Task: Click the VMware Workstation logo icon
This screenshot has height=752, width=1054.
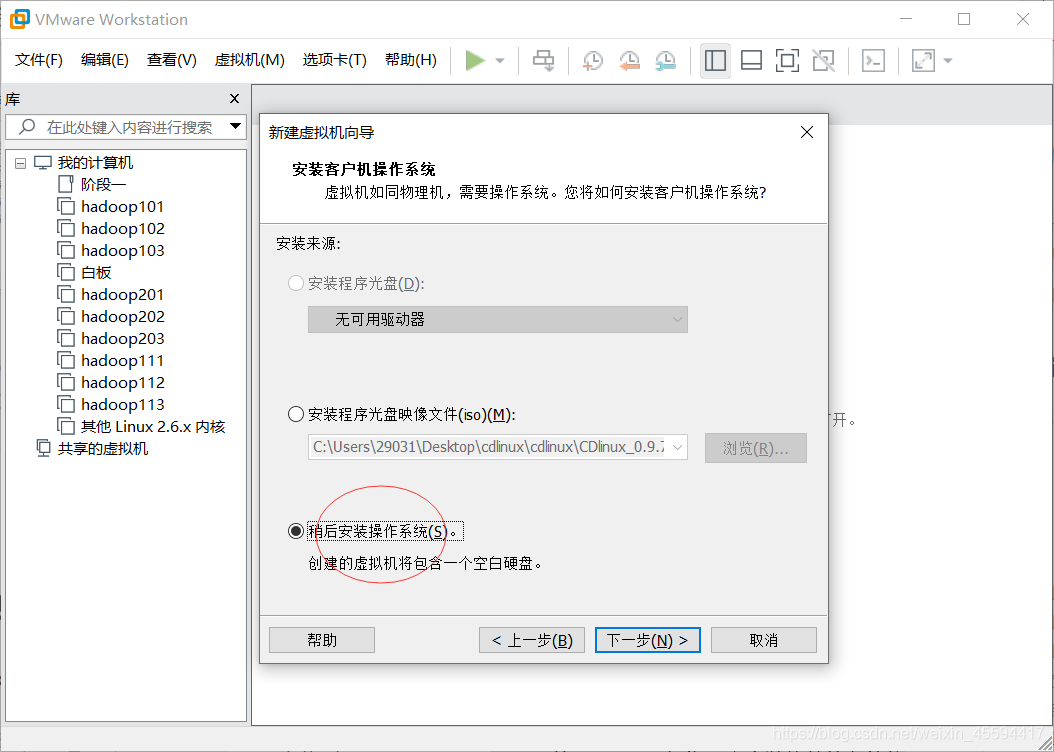Action: point(19,19)
